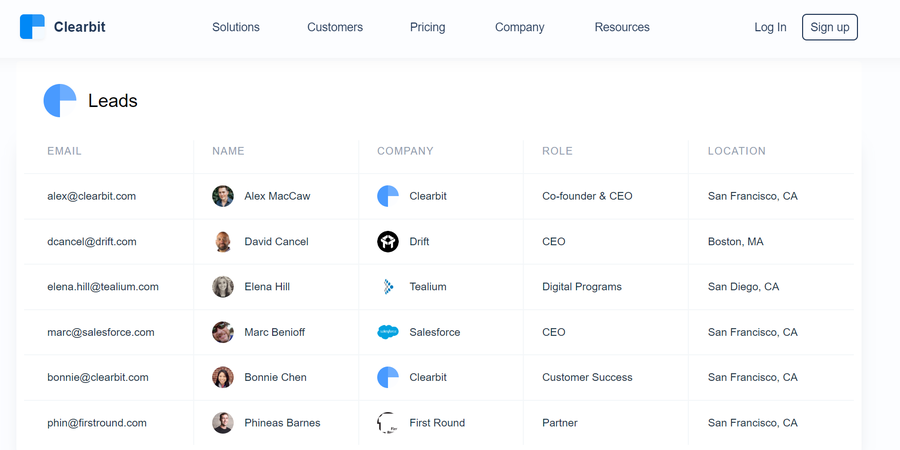Open the Company navigation menu
The height and width of the screenshot is (450, 900).
tap(520, 27)
